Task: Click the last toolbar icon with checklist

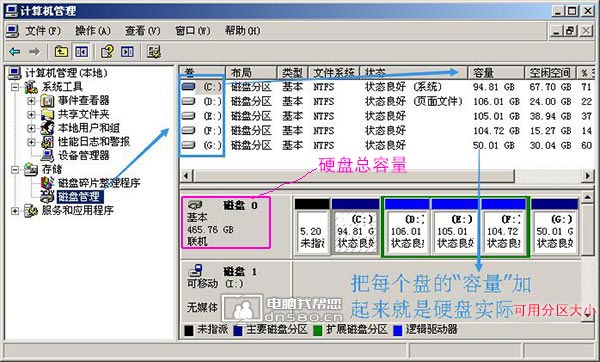Action: coord(154,51)
